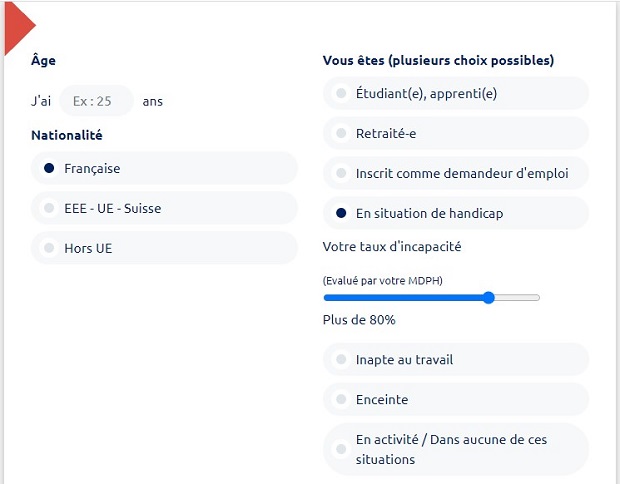
Task: Click the Evalué par votre MDPH note
Action: (382, 281)
